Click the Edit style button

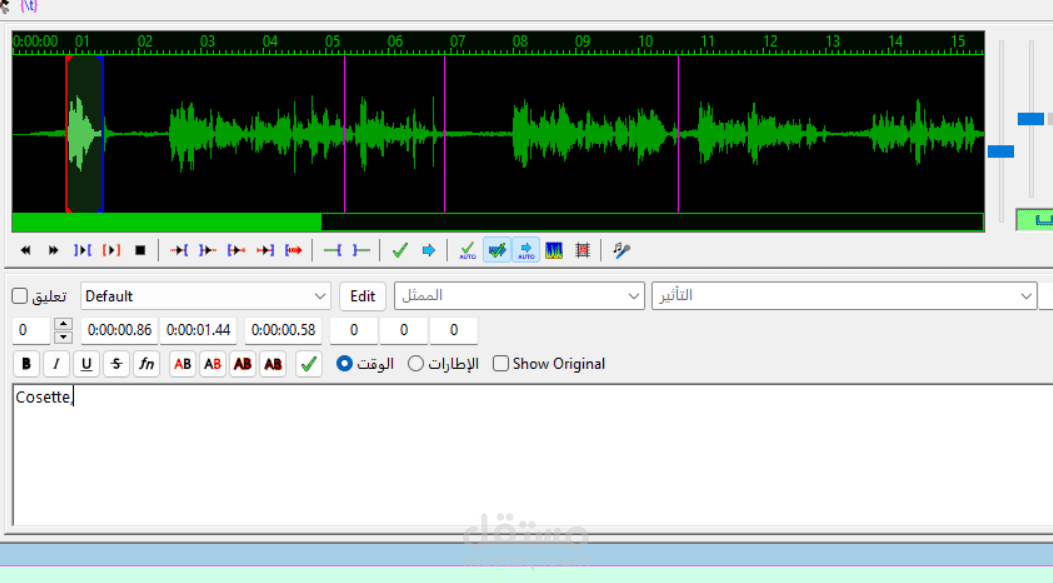click(x=363, y=296)
